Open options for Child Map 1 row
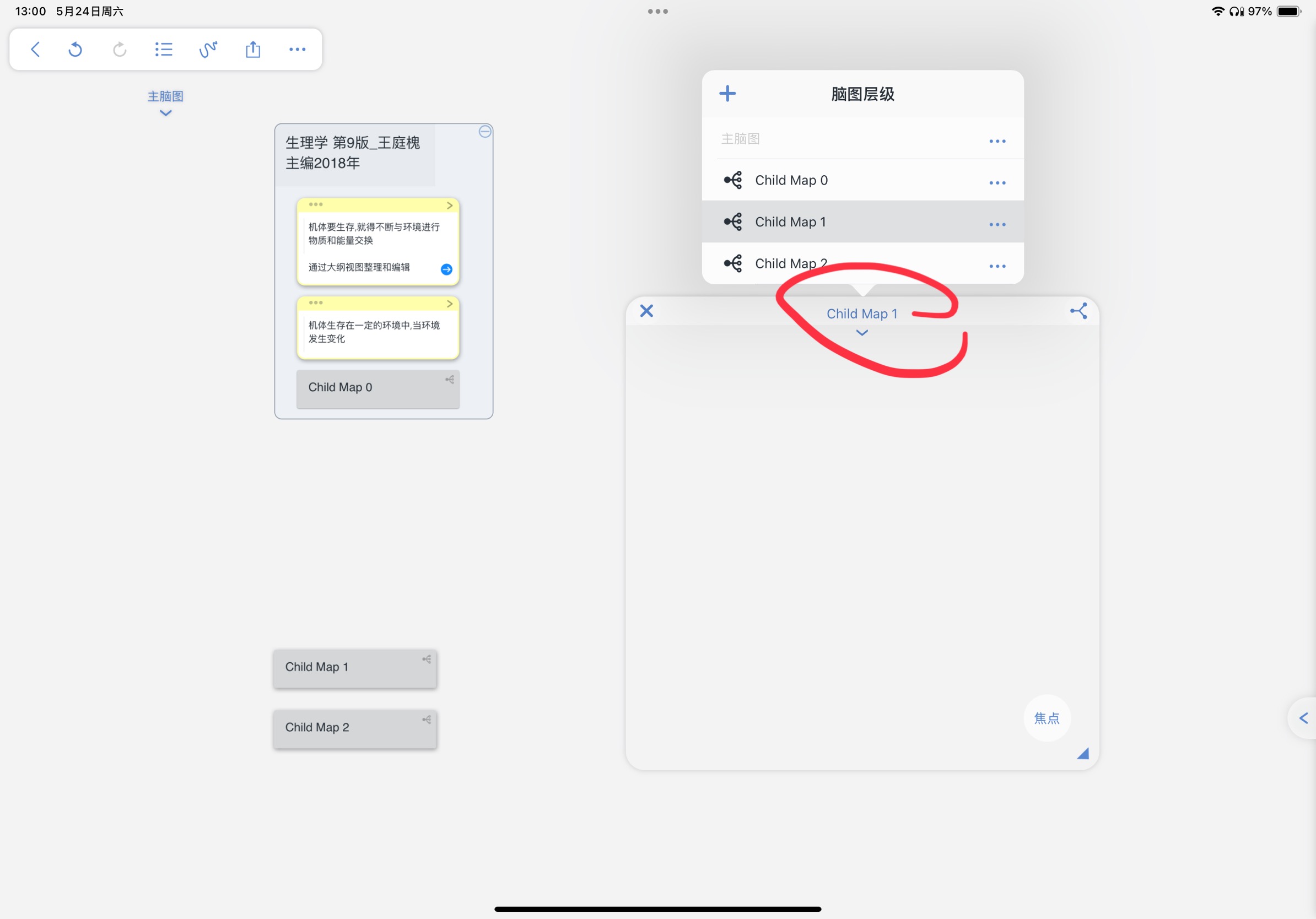Image resolution: width=1316 pixels, height=919 pixels. point(997,225)
